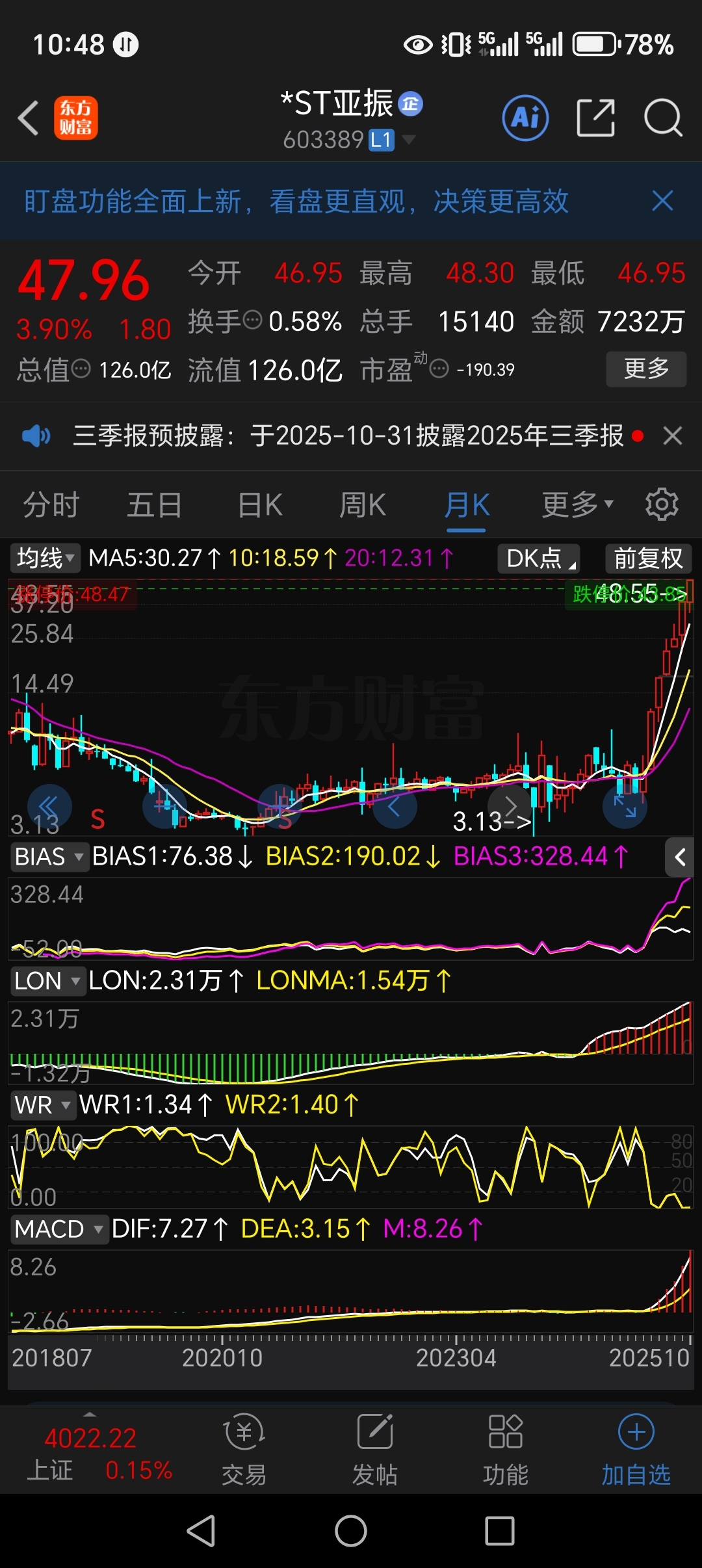Open the chart settings gear icon
This screenshot has width=702, height=1568.
[662, 504]
